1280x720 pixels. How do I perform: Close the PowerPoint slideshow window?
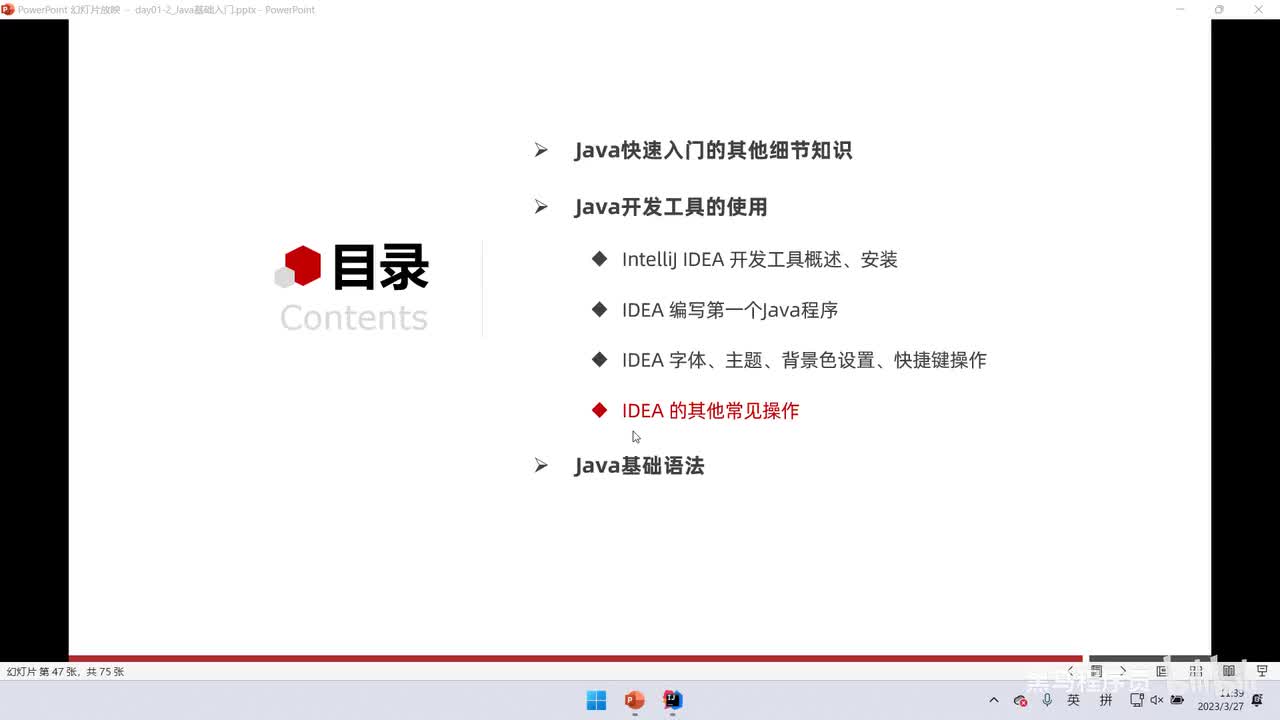[x=1259, y=9]
